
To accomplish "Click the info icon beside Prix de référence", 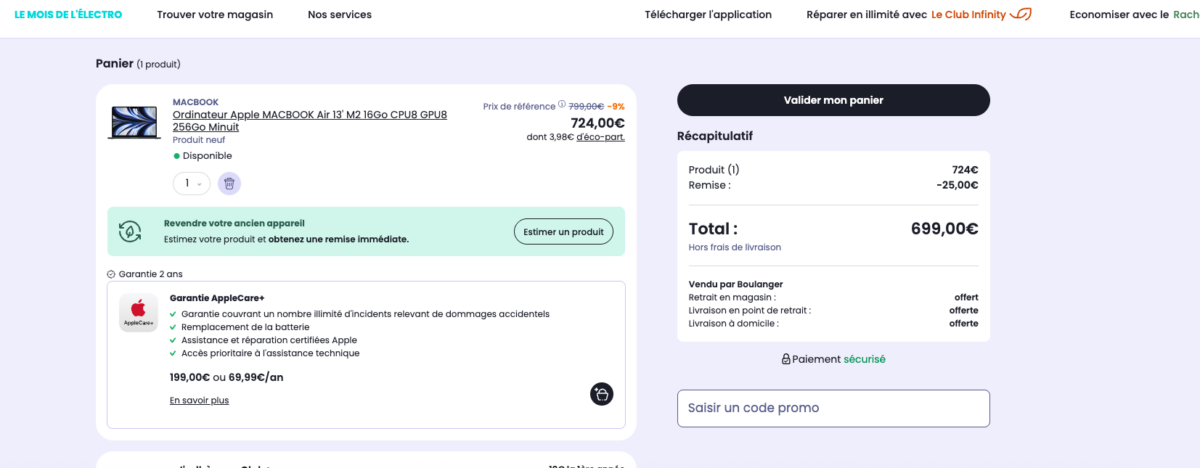I will tap(562, 105).
